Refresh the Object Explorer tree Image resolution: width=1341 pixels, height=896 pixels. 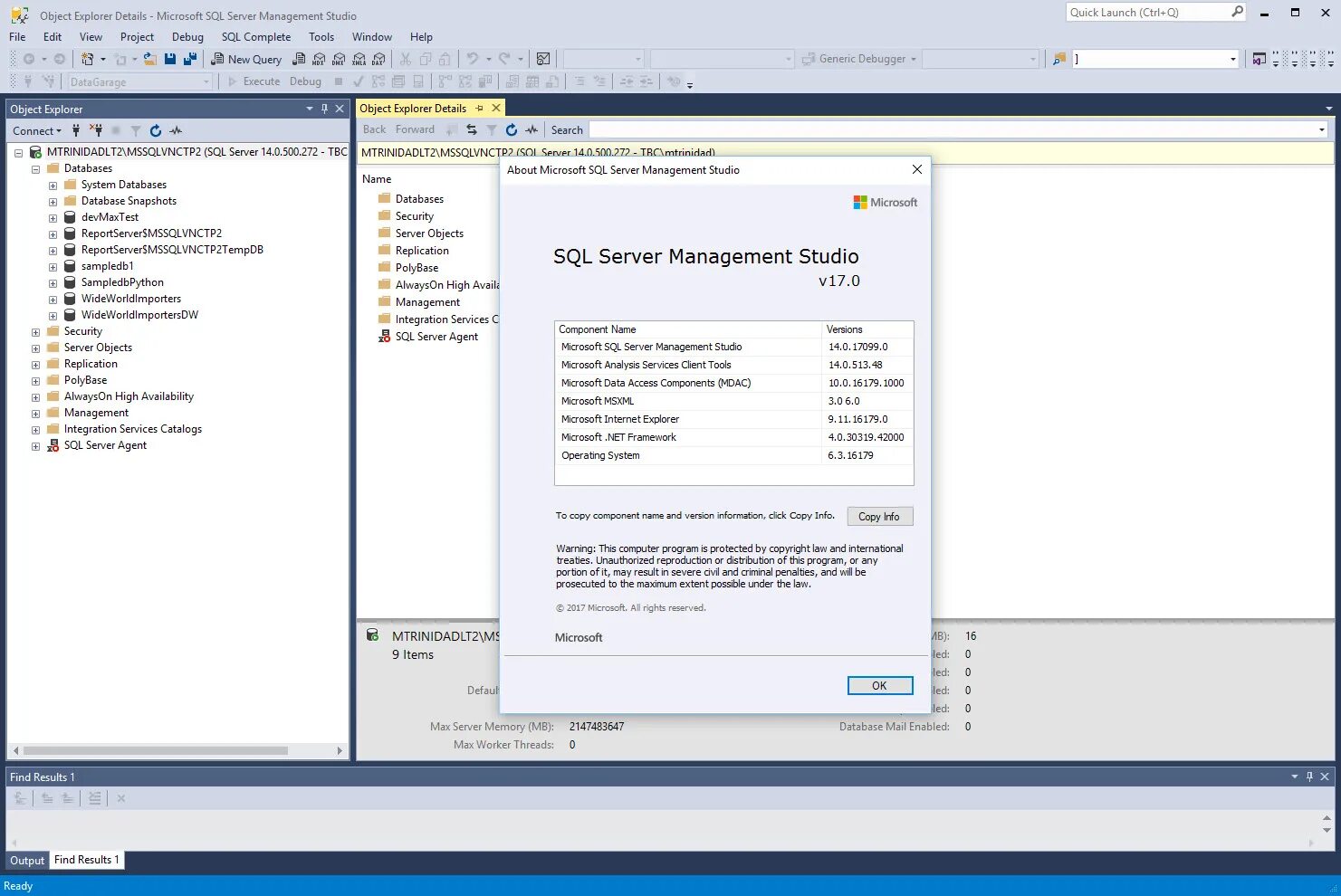click(x=156, y=130)
